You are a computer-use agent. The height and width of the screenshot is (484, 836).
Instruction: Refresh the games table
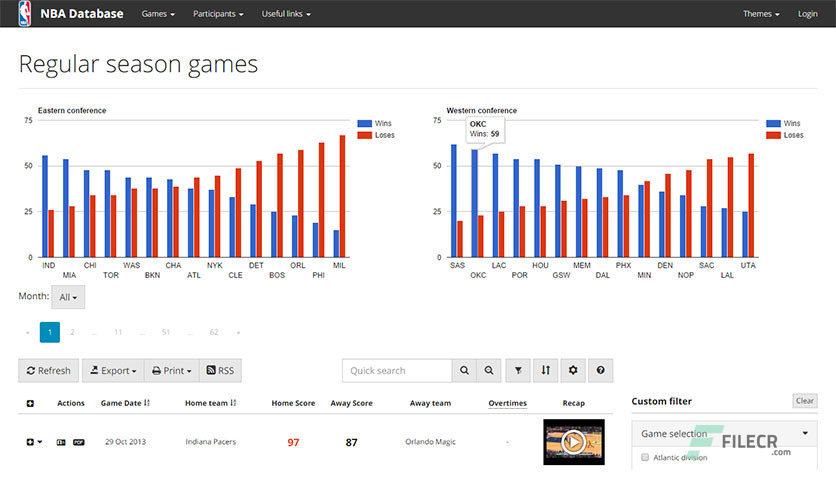tap(49, 370)
